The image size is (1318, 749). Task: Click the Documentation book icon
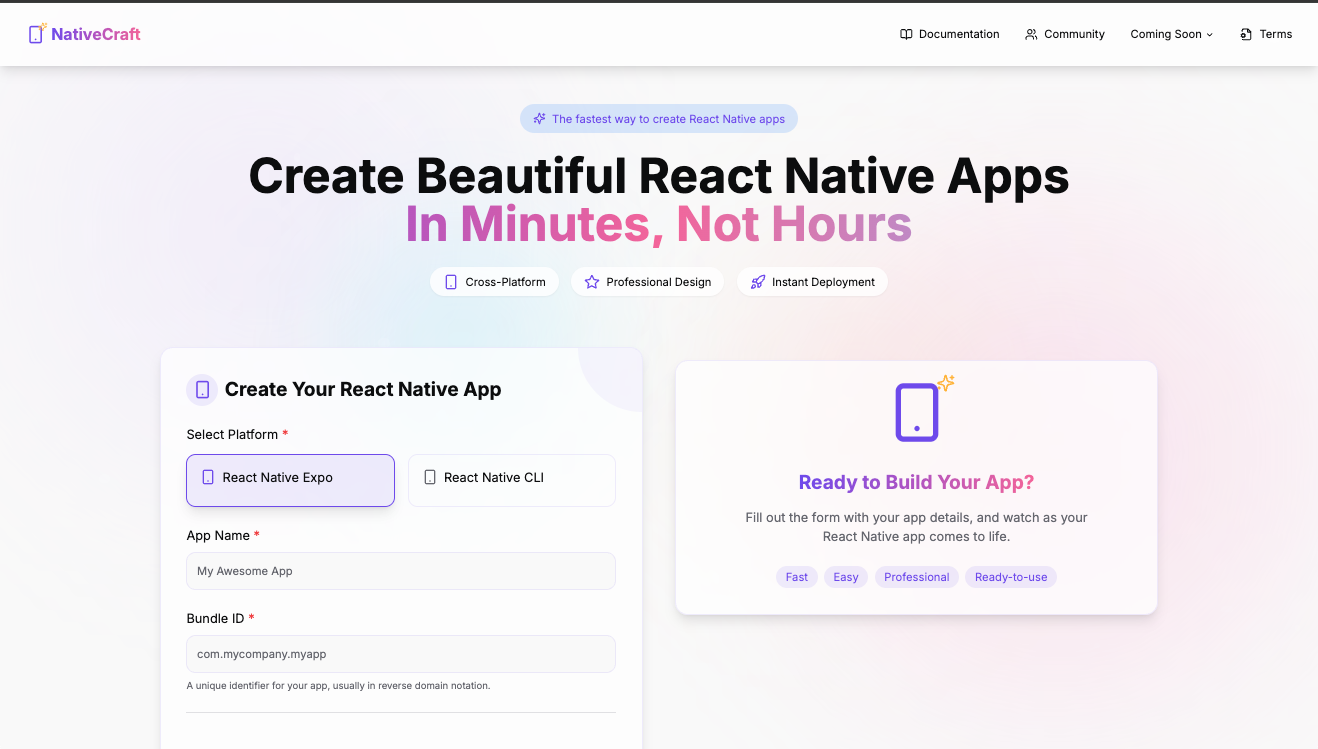[906, 34]
